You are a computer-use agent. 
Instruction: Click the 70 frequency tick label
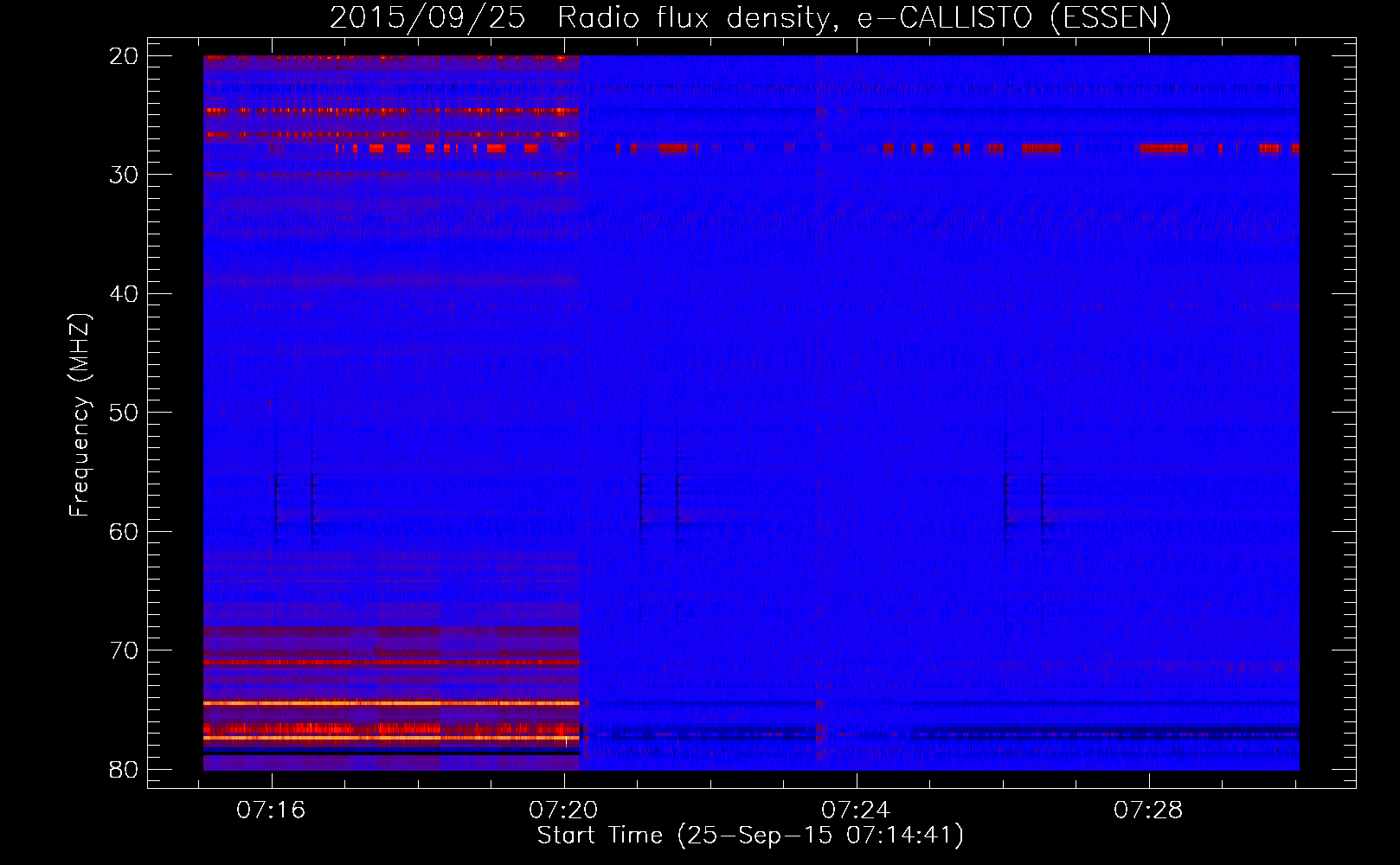tap(124, 650)
